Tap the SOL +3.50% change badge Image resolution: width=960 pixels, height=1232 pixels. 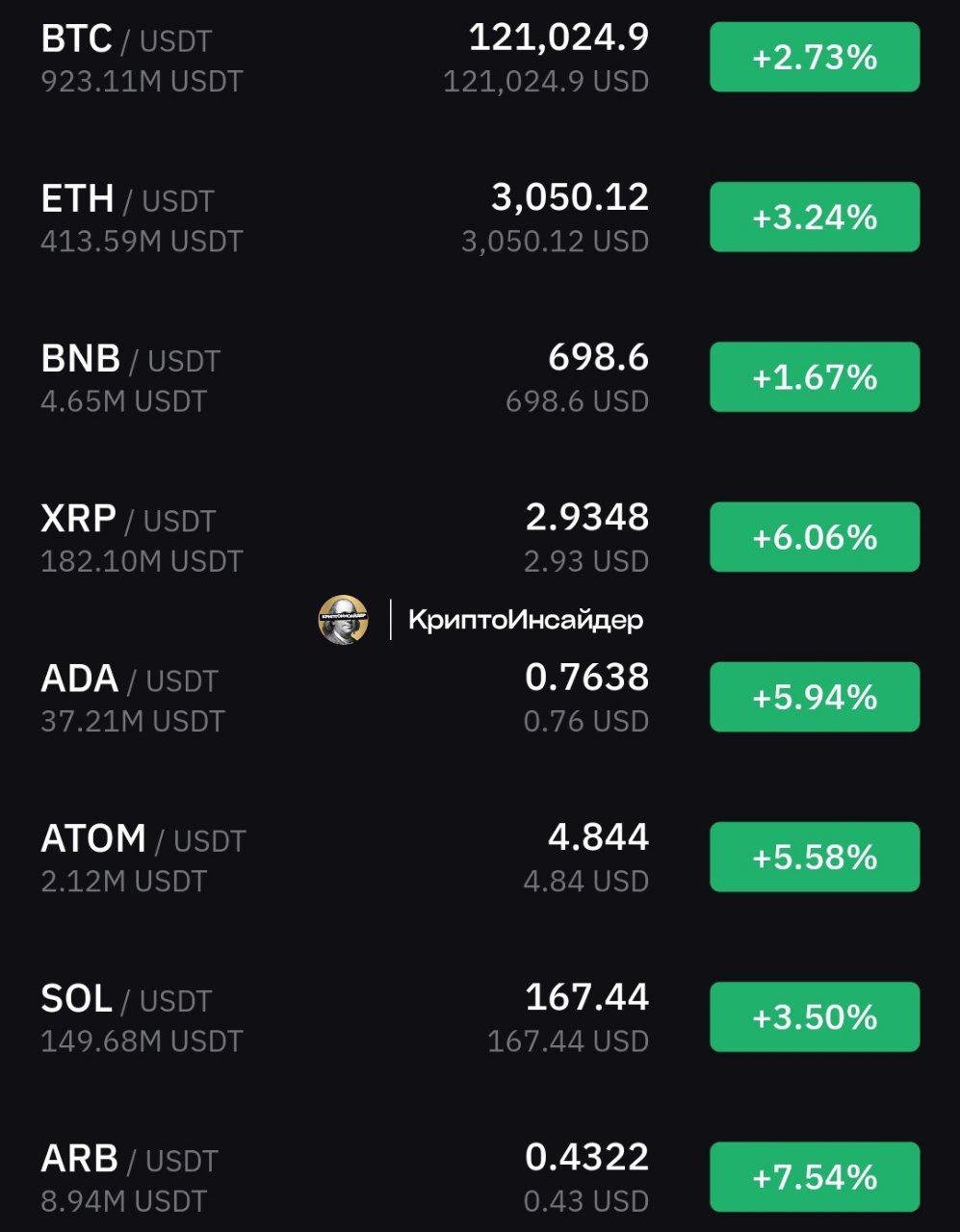tap(815, 1015)
